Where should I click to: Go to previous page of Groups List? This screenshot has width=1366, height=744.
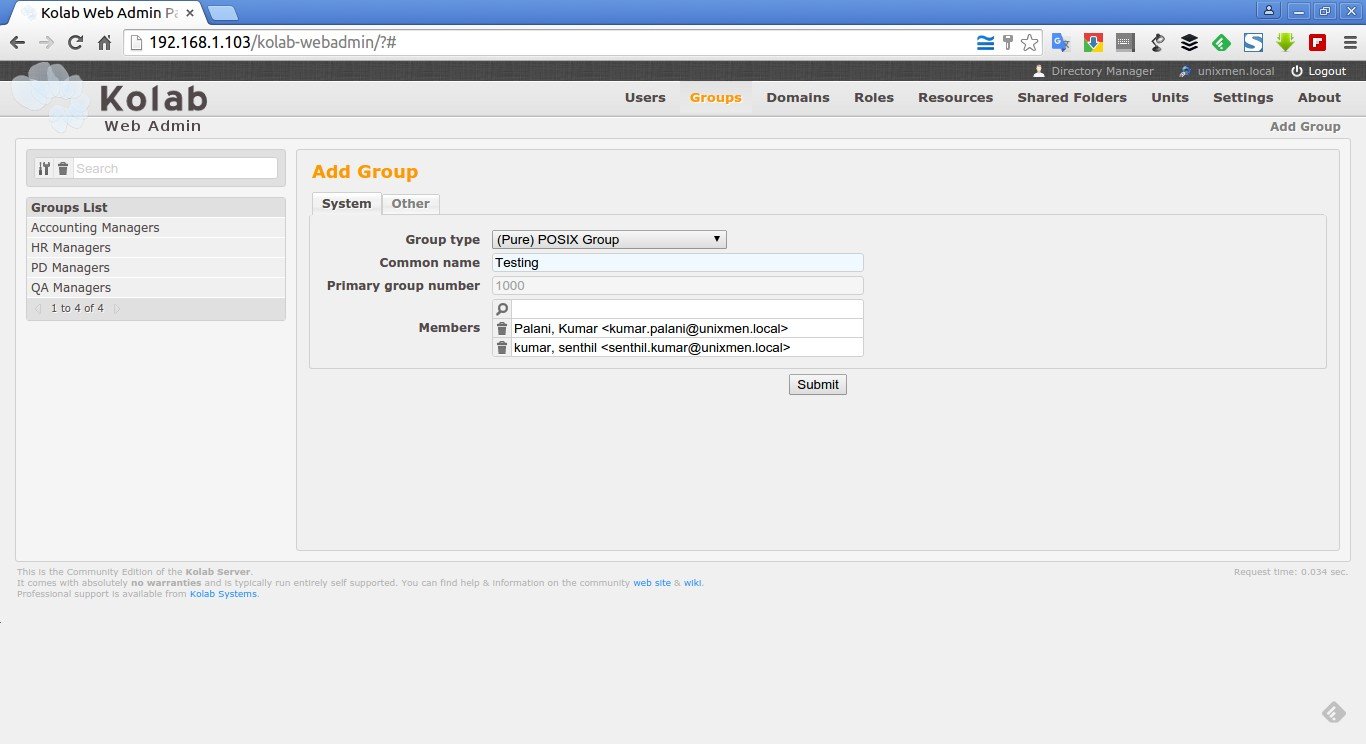(x=39, y=308)
